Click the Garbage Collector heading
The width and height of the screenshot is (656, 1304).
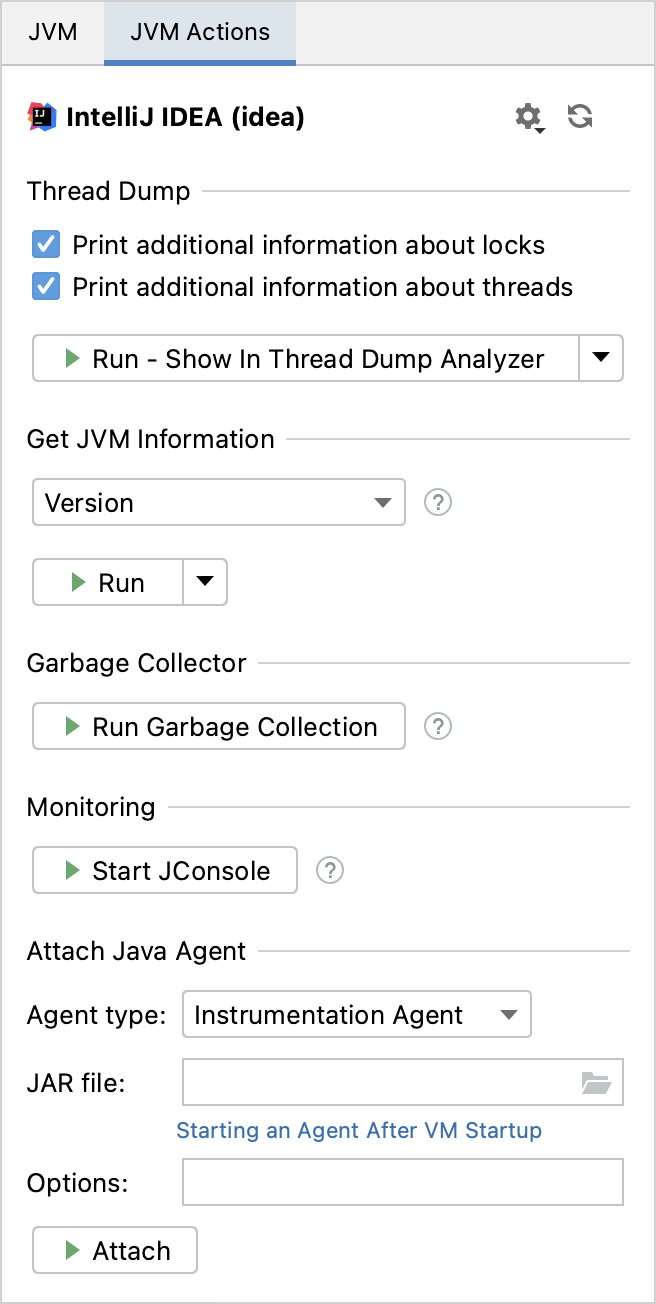tap(137, 663)
